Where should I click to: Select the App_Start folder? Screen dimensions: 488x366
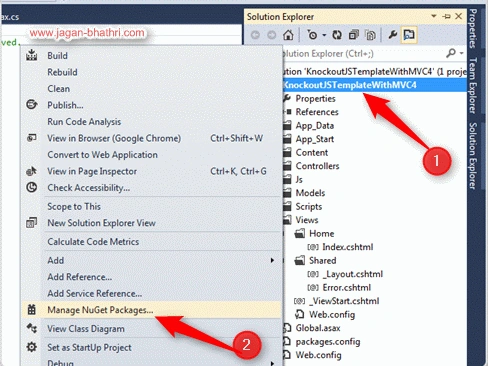coord(315,139)
